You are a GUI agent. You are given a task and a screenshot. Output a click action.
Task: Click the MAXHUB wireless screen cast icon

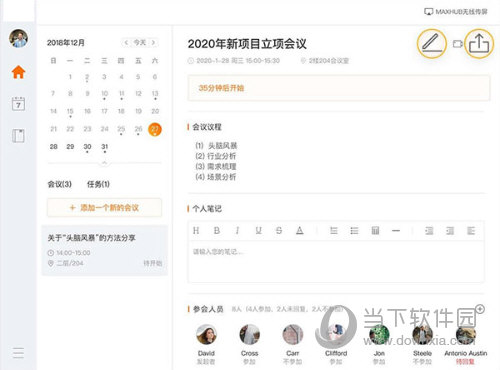click(428, 12)
